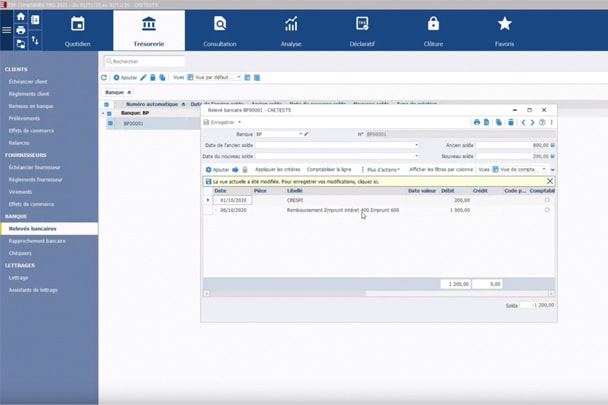Image resolution: width=608 pixels, height=405 pixels.
Task: Expand Date de l'ancien solde dropdown
Action: (x=415, y=145)
